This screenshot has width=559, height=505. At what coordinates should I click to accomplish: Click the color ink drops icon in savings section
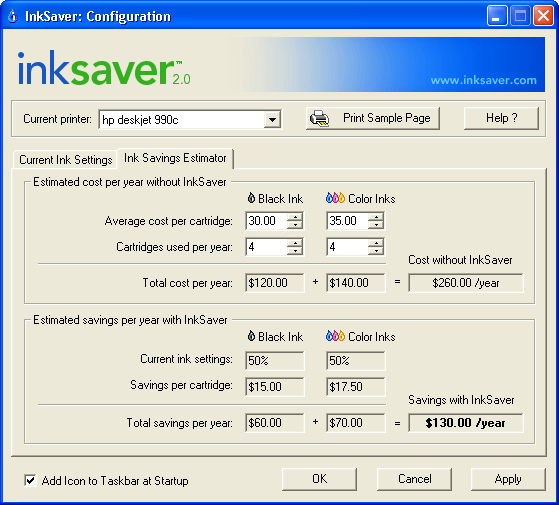[335, 336]
